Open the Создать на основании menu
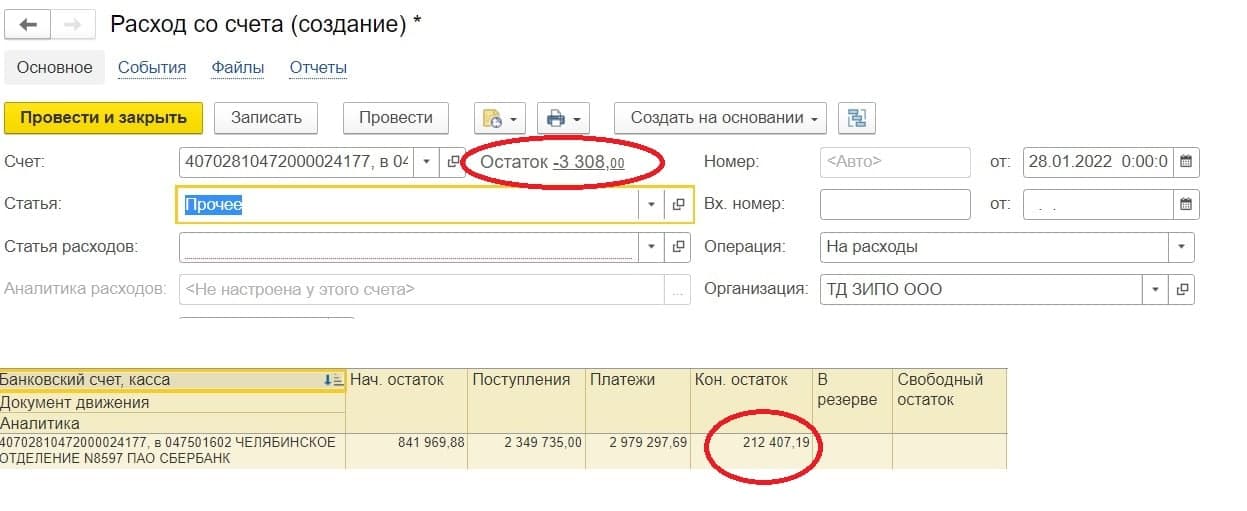This screenshot has height=511, width=1247. tap(720, 118)
